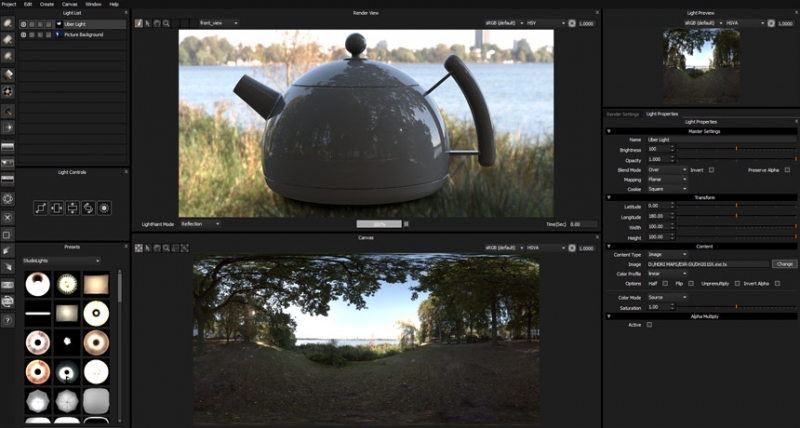The width and height of the screenshot is (800, 428).
Task: Click the circled X delete icon in left toolbar
Action: click(8, 218)
